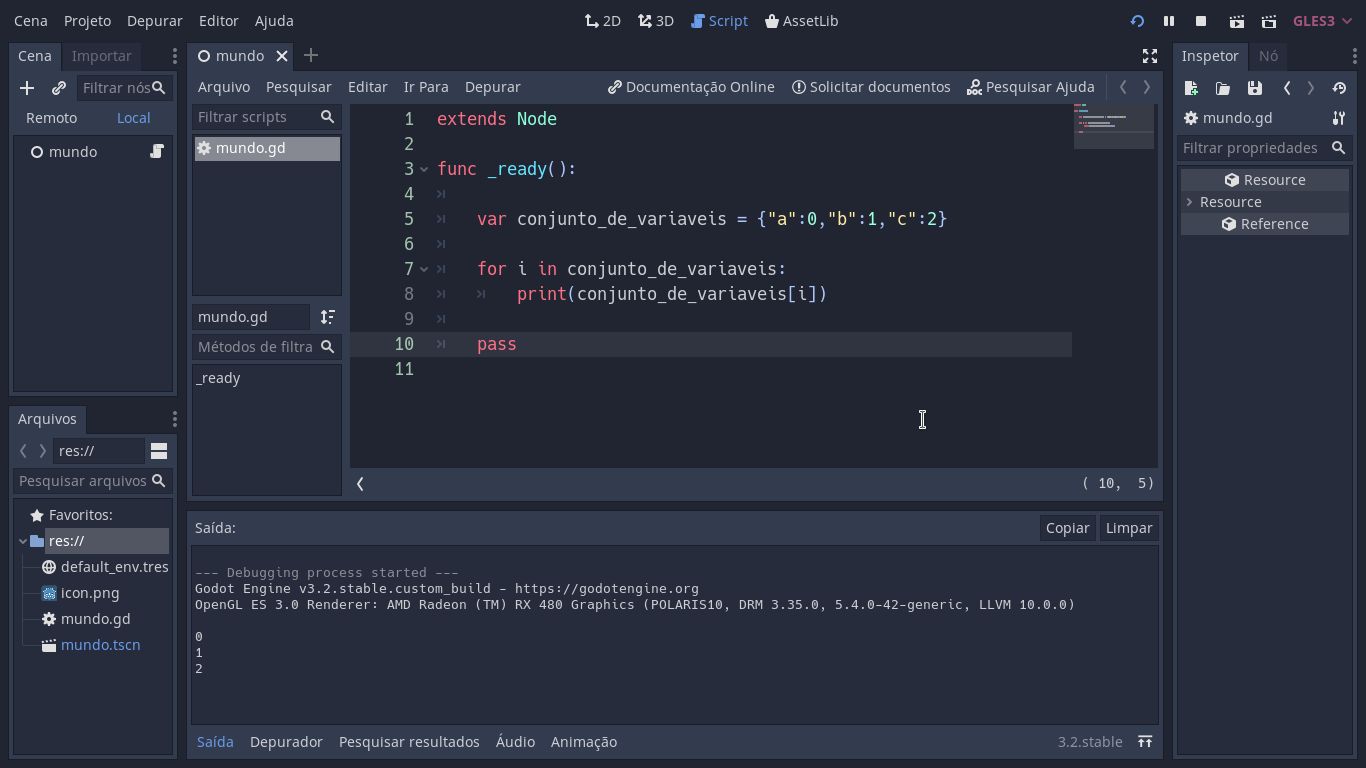
Task: Open the Depurador bottom panel
Action: tap(286, 742)
